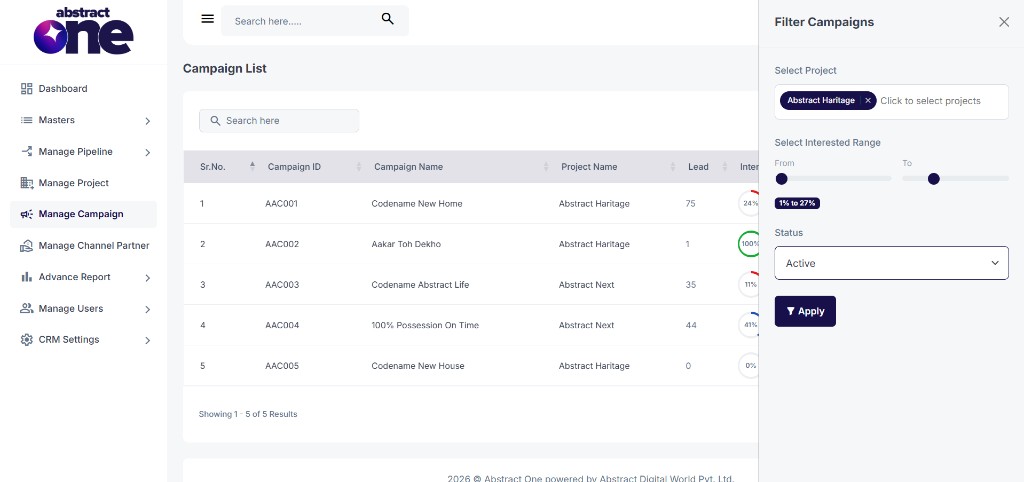Click the Manage Project building icon
Image resolution: width=1024 pixels, height=482 pixels.
click(x=27, y=183)
